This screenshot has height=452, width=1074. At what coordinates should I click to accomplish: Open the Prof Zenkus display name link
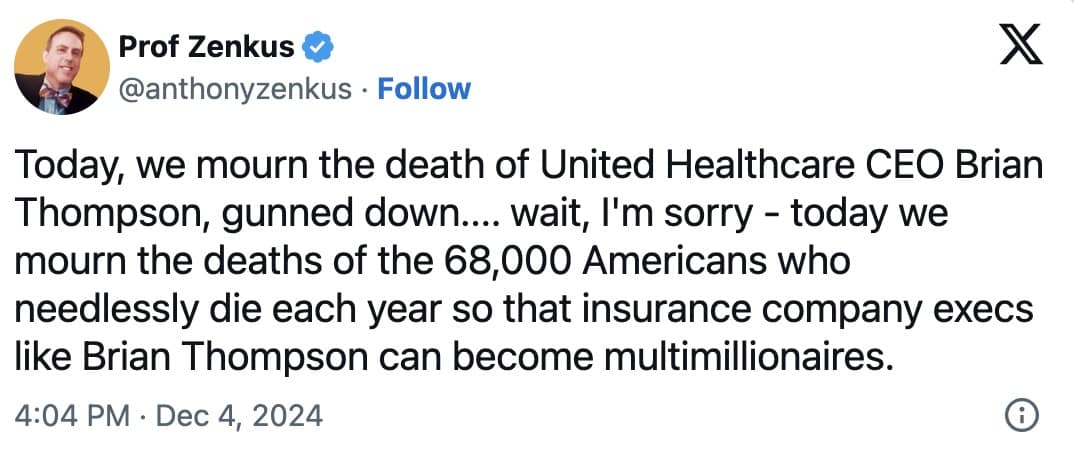click(x=206, y=46)
